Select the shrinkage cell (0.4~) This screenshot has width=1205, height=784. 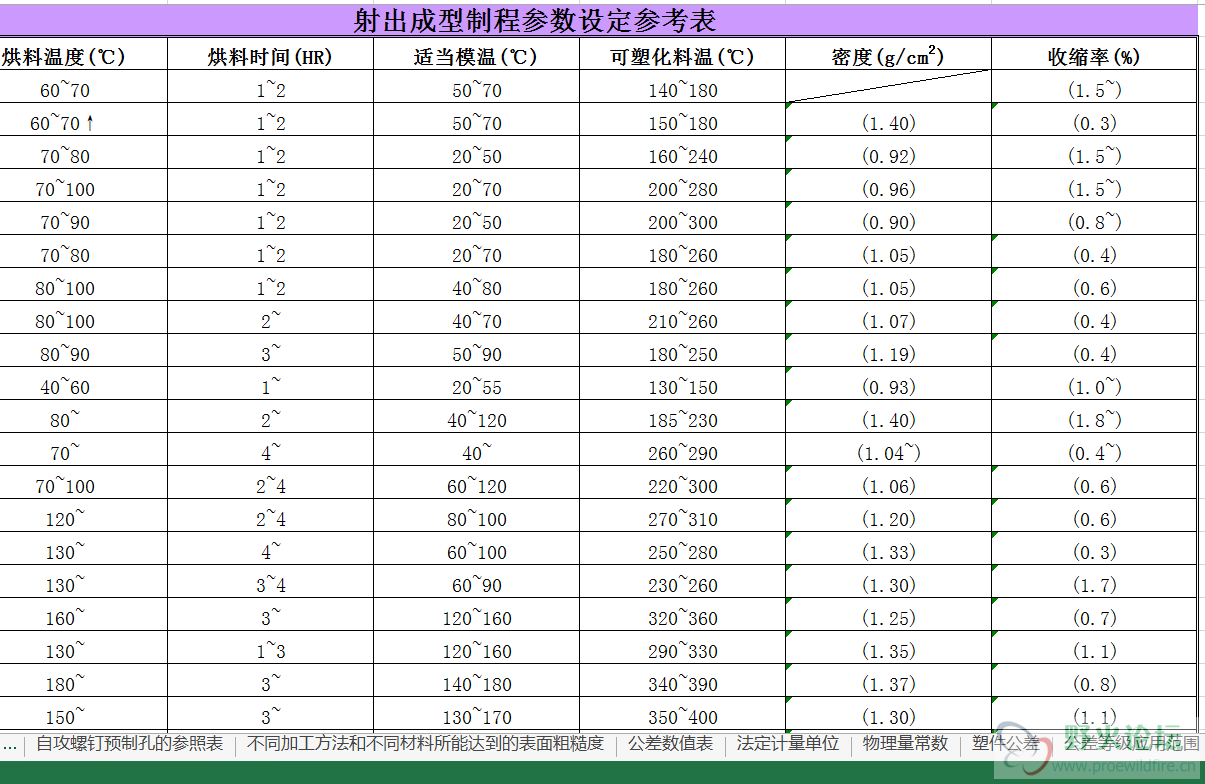click(1094, 450)
